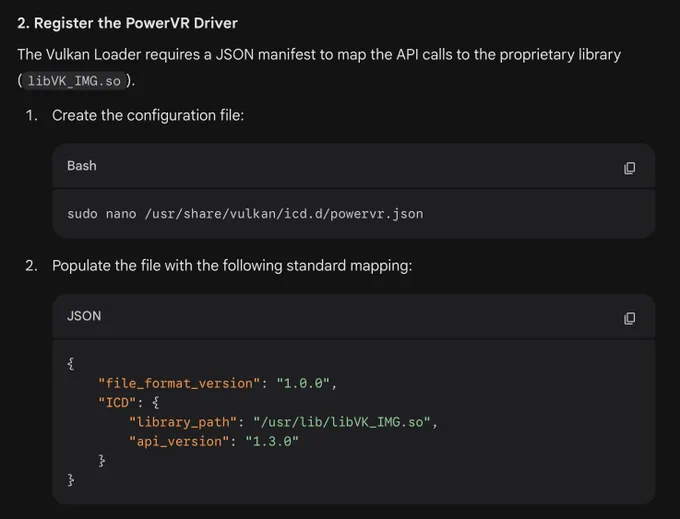Click the "file_format_version" key in JSON

(x=179, y=383)
